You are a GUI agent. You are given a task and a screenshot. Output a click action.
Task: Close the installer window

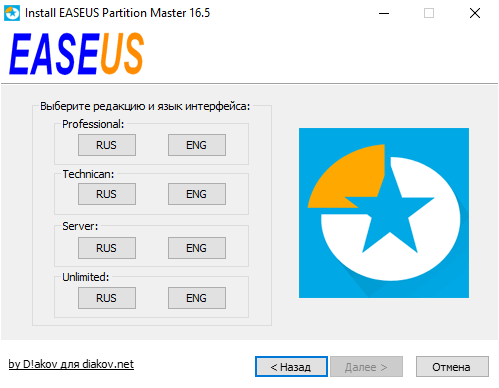click(475, 13)
